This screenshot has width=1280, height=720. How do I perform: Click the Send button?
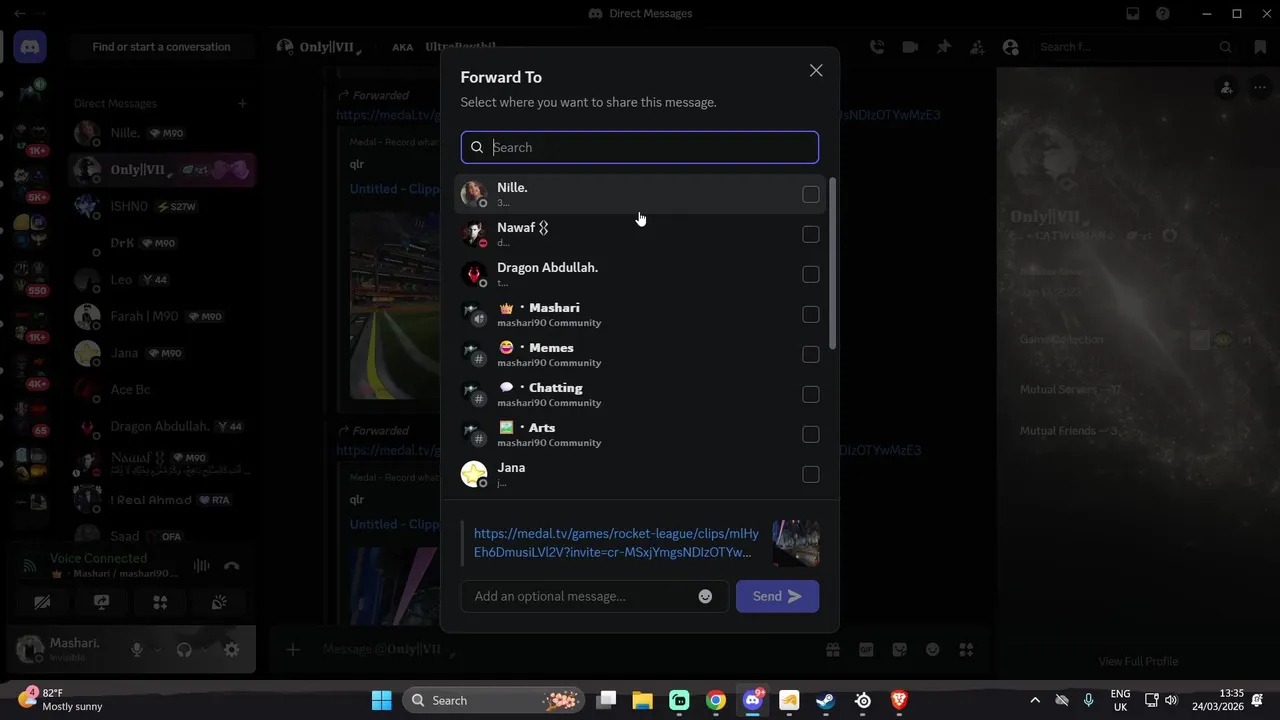[x=777, y=596]
